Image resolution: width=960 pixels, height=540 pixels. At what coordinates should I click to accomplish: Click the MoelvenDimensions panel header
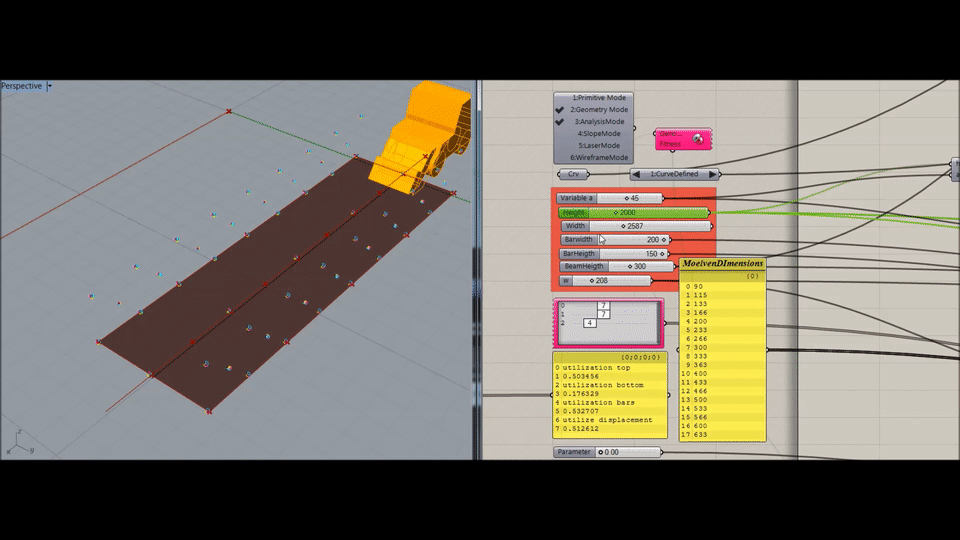pyautogui.click(x=722, y=264)
